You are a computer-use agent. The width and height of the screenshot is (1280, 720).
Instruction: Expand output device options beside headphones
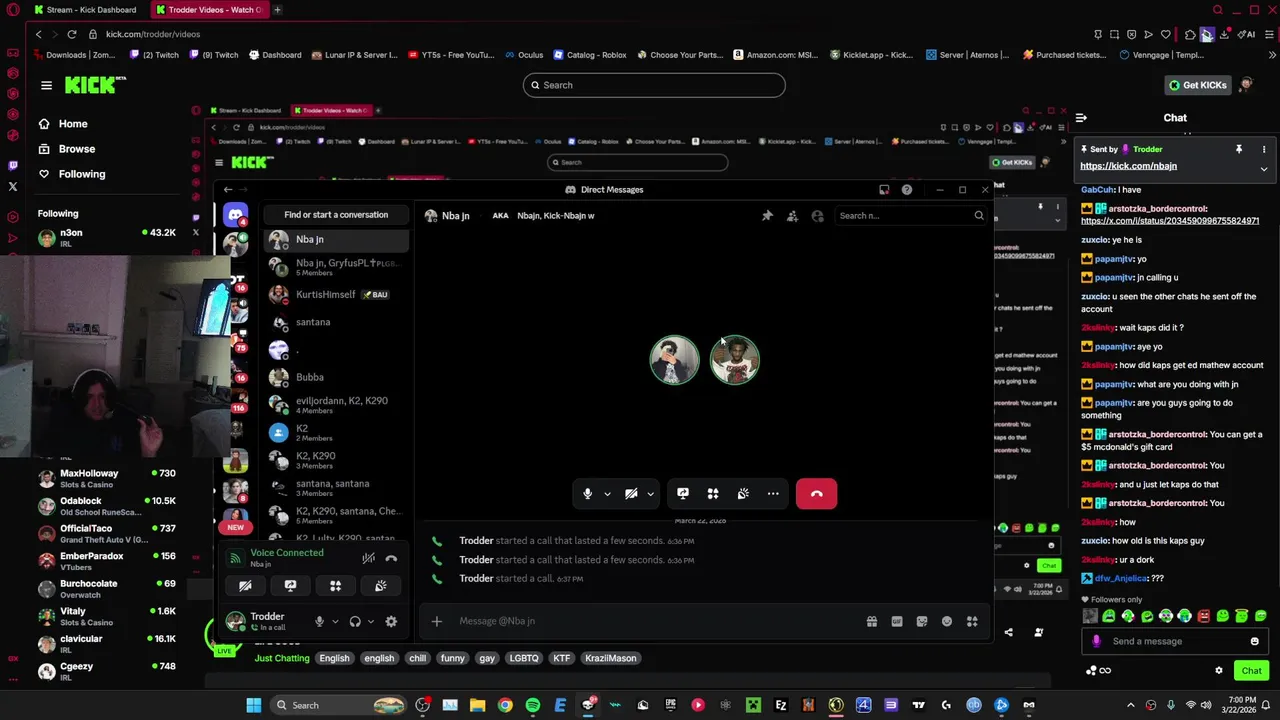pos(371,621)
